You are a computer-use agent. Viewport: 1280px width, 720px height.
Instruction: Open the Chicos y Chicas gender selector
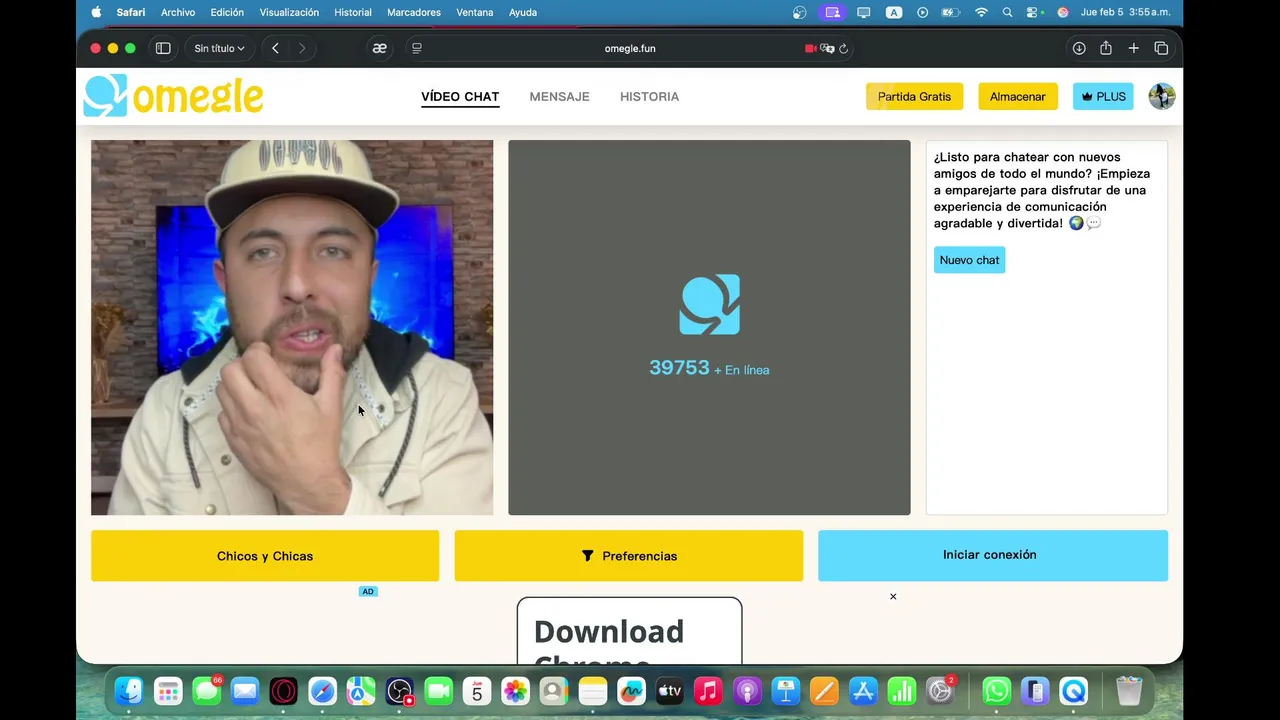(x=265, y=556)
